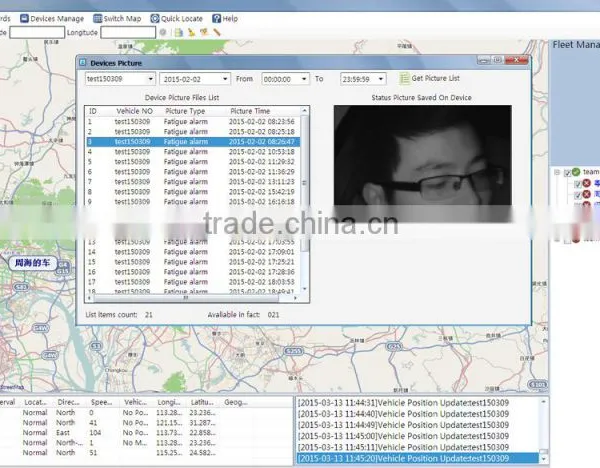Viewport: 600px width, 468px height.
Task: Select picture row 16 at 17:28:36
Action: coord(193,272)
